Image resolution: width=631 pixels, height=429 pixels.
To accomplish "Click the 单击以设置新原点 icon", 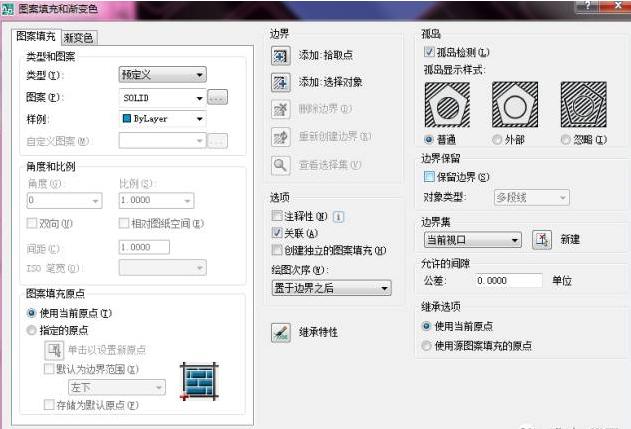I will 54,350.
